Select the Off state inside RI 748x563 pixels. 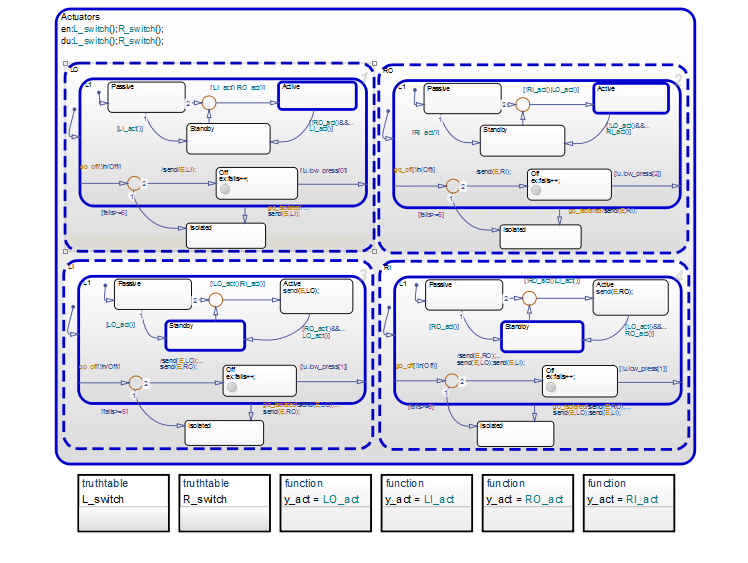pyautogui.click(x=580, y=381)
